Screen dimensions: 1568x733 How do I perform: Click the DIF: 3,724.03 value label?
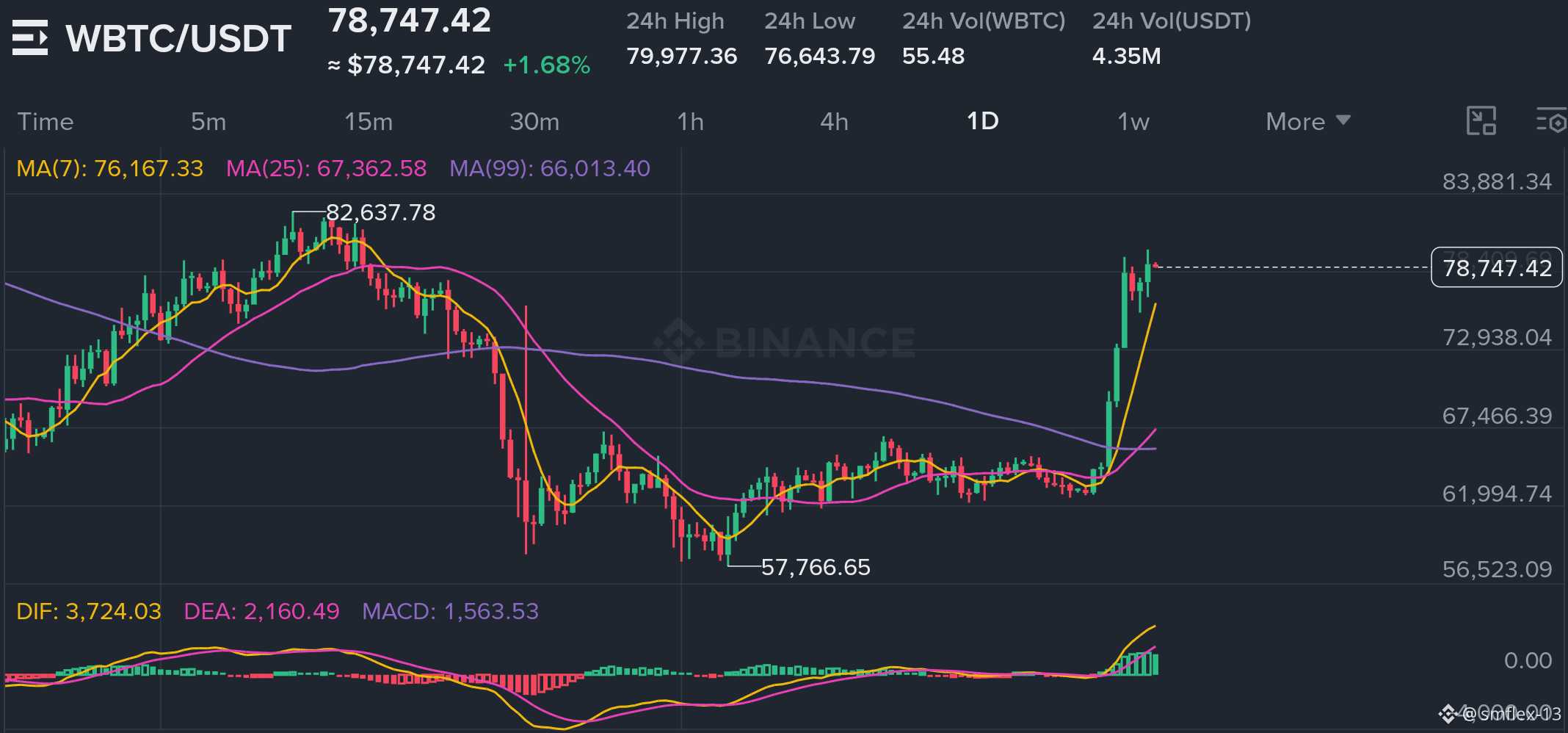(x=89, y=611)
